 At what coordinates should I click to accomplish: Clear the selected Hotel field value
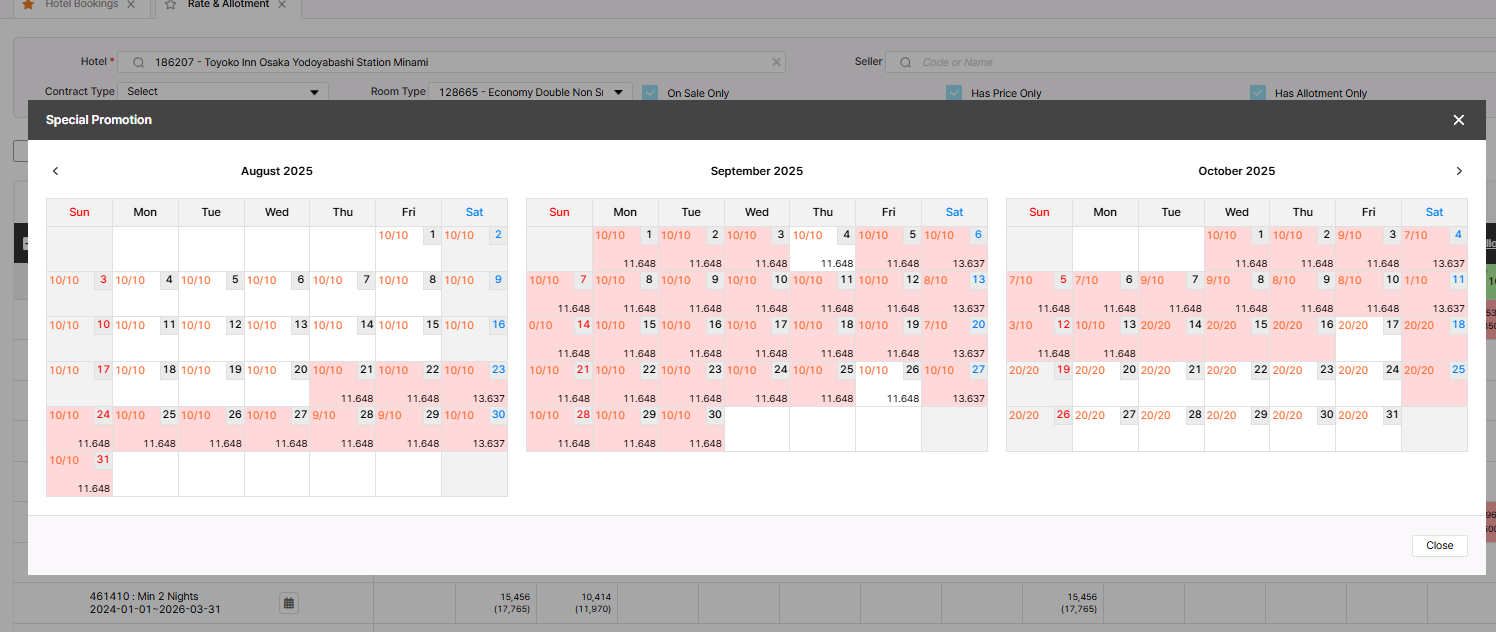point(775,62)
